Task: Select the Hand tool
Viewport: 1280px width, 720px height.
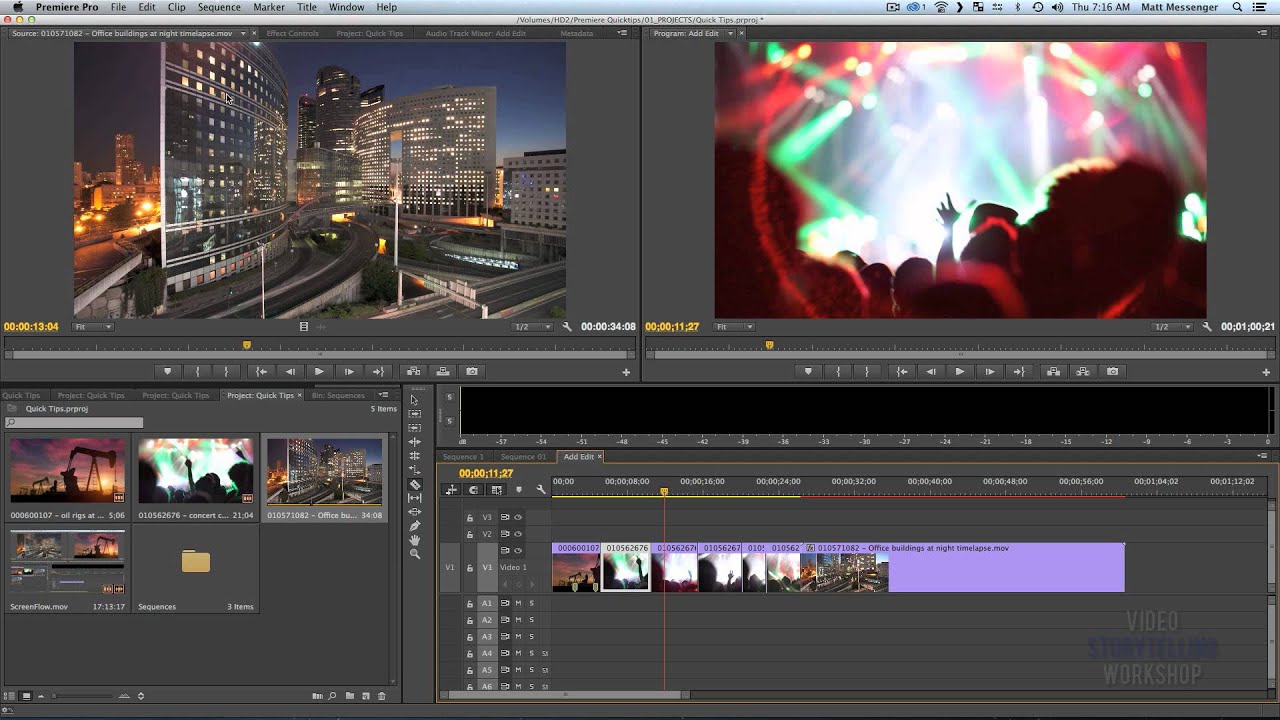Action: (x=415, y=540)
